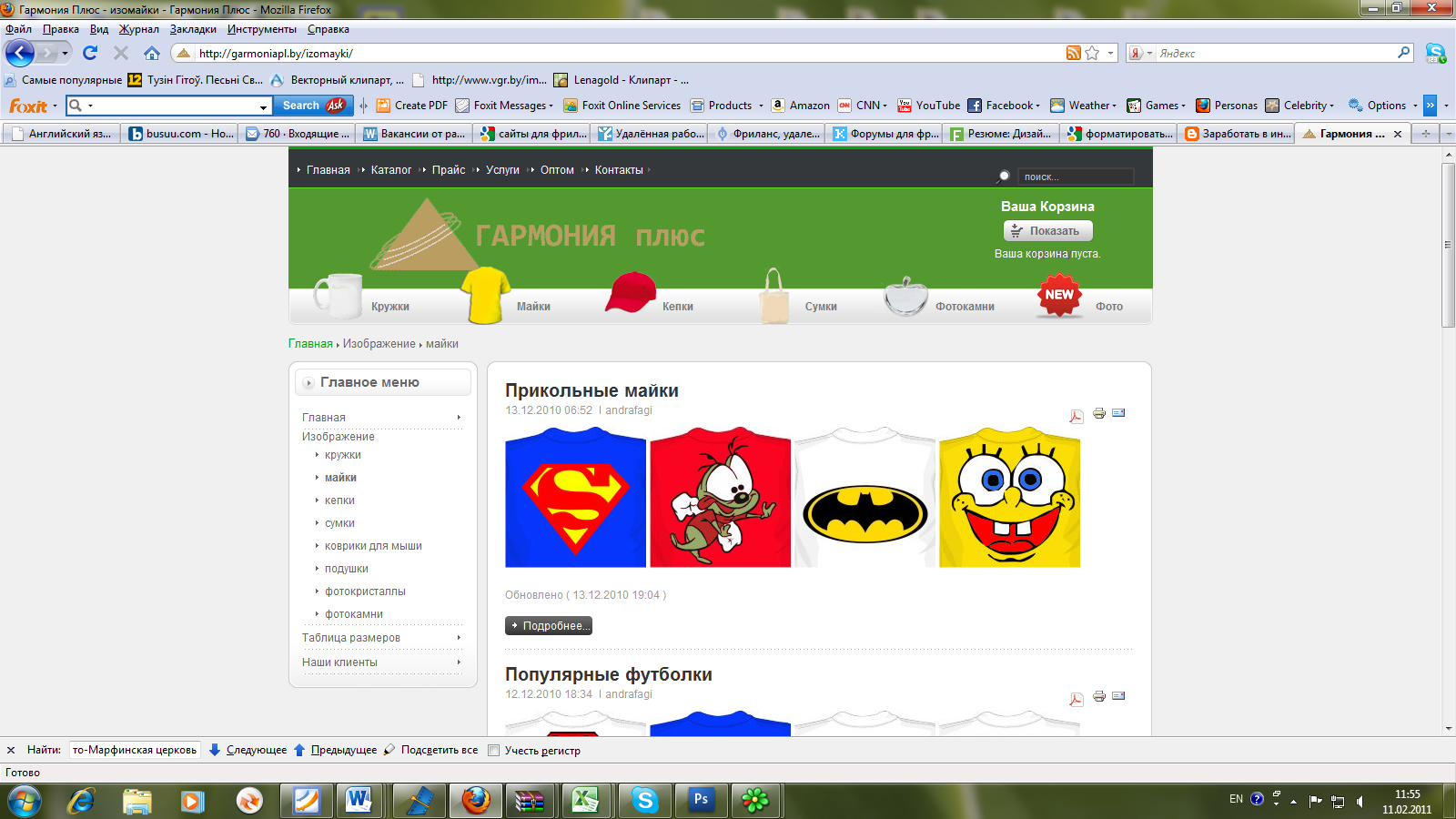The width and height of the screenshot is (1456, 819).
Task: Find previous match with Предыдущее
Action: point(335,750)
